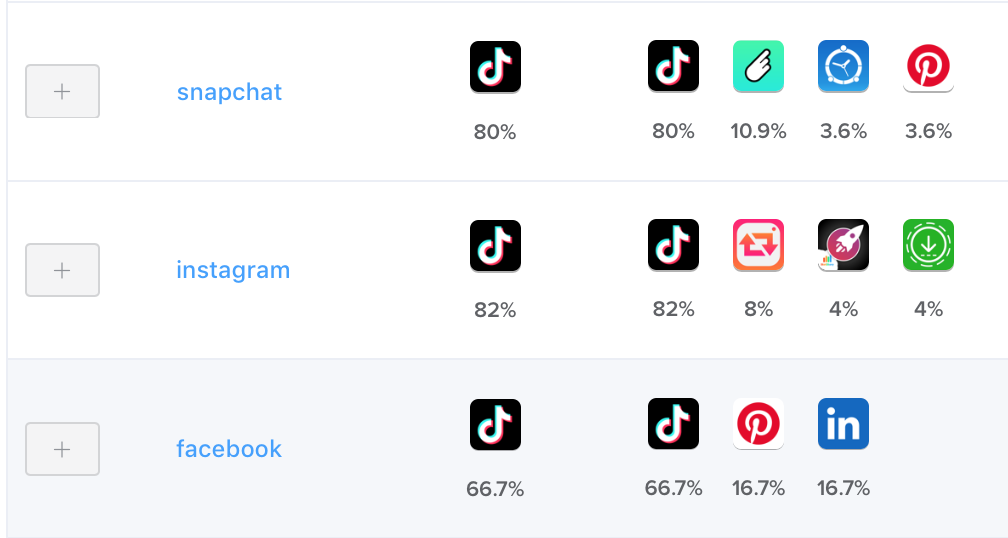This screenshot has height=538, width=1008.
Task: Click the leftmost TikTok icon in instagram row
Action: coord(495,246)
